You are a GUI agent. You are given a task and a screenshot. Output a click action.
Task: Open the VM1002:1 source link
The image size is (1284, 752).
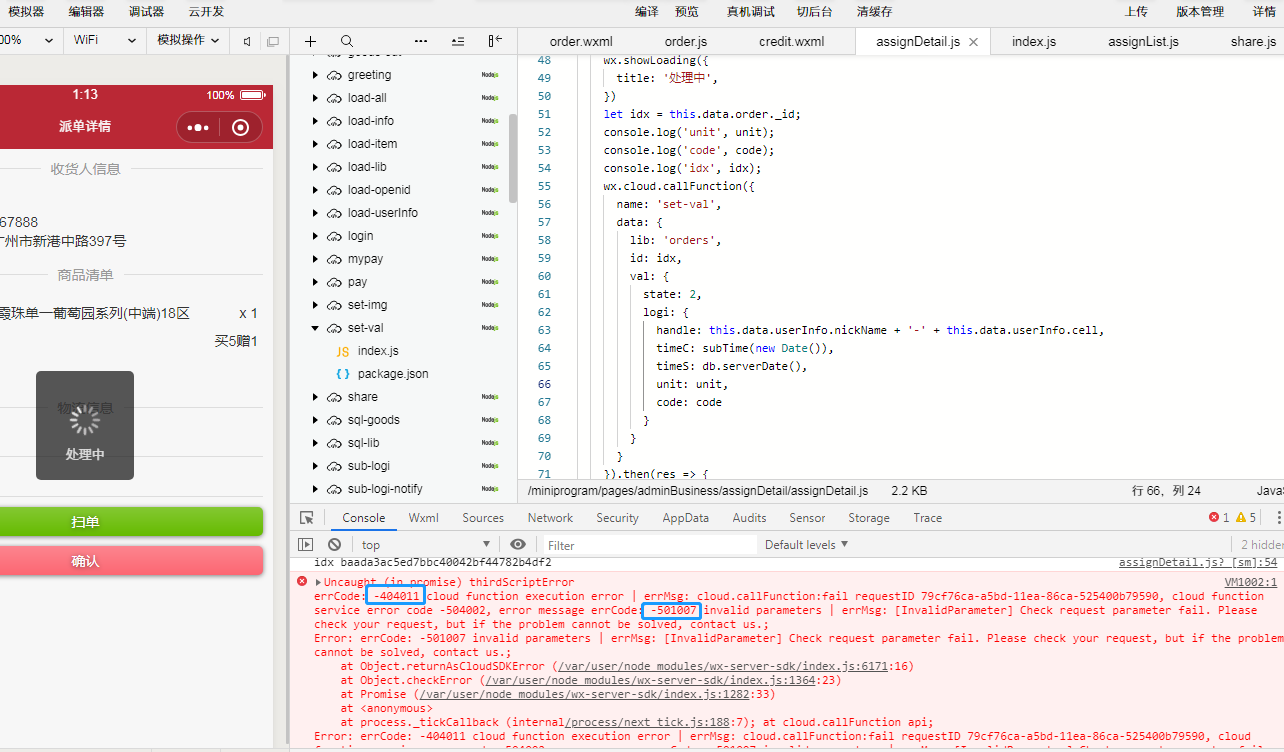[x=1251, y=582]
